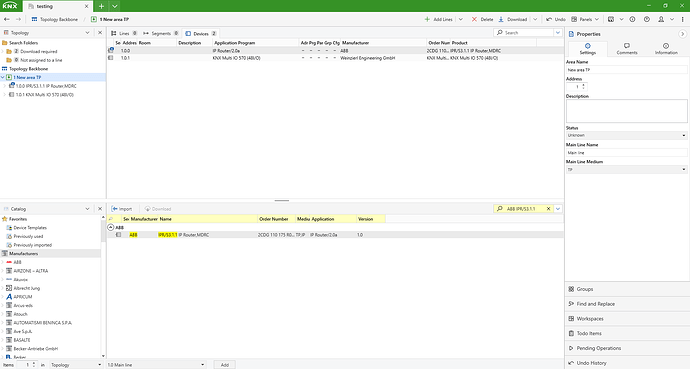Open the Settings properties tab

click(x=587, y=48)
